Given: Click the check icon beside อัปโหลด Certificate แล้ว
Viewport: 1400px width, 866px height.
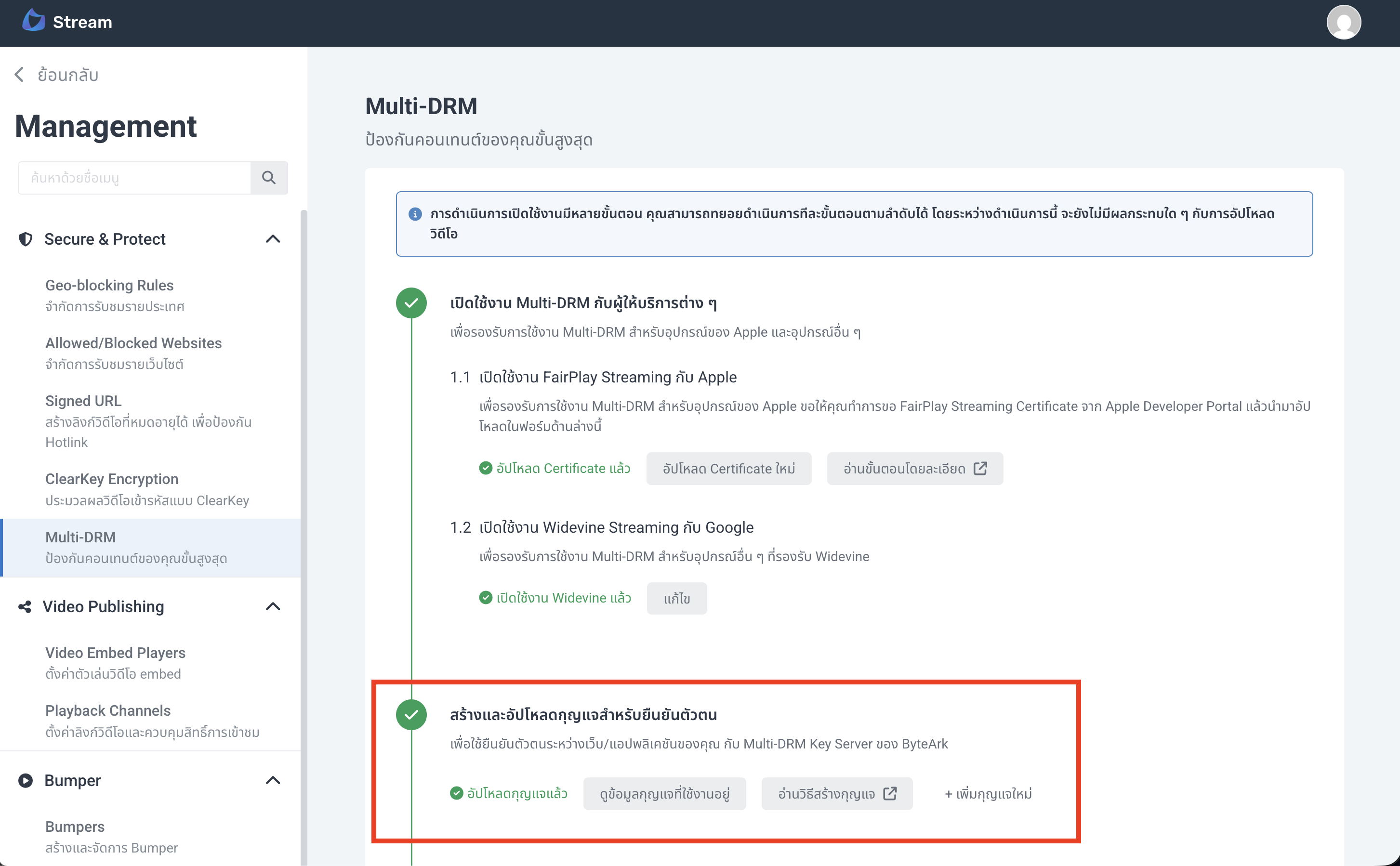Looking at the screenshot, I should pyautogui.click(x=485, y=468).
